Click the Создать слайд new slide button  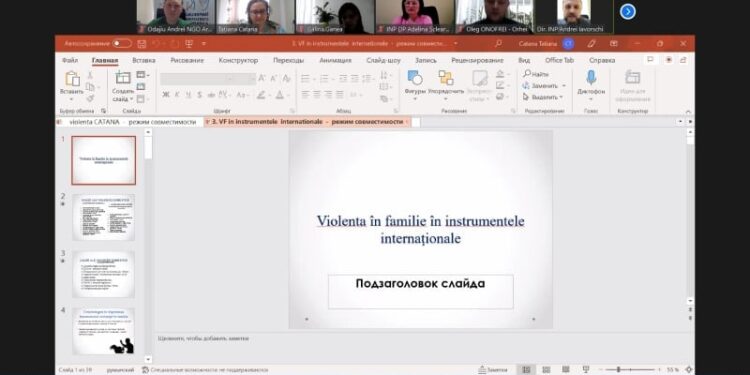123,86
